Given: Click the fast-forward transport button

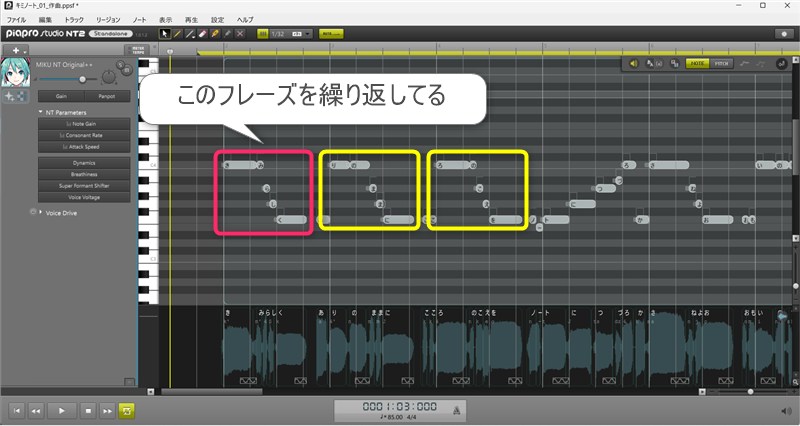Looking at the screenshot, I should pyautogui.click(x=107, y=411).
